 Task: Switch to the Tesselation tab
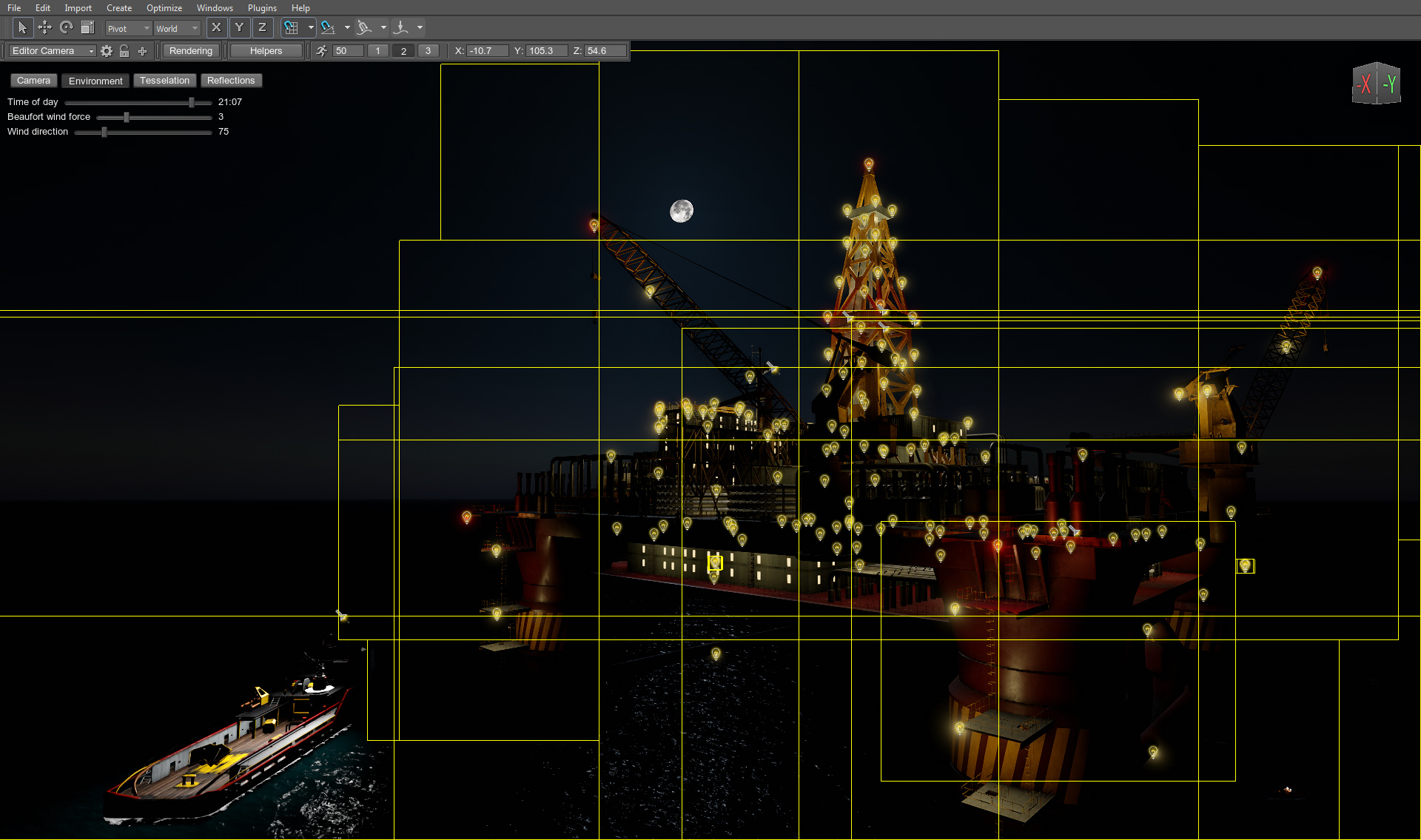point(164,81)
